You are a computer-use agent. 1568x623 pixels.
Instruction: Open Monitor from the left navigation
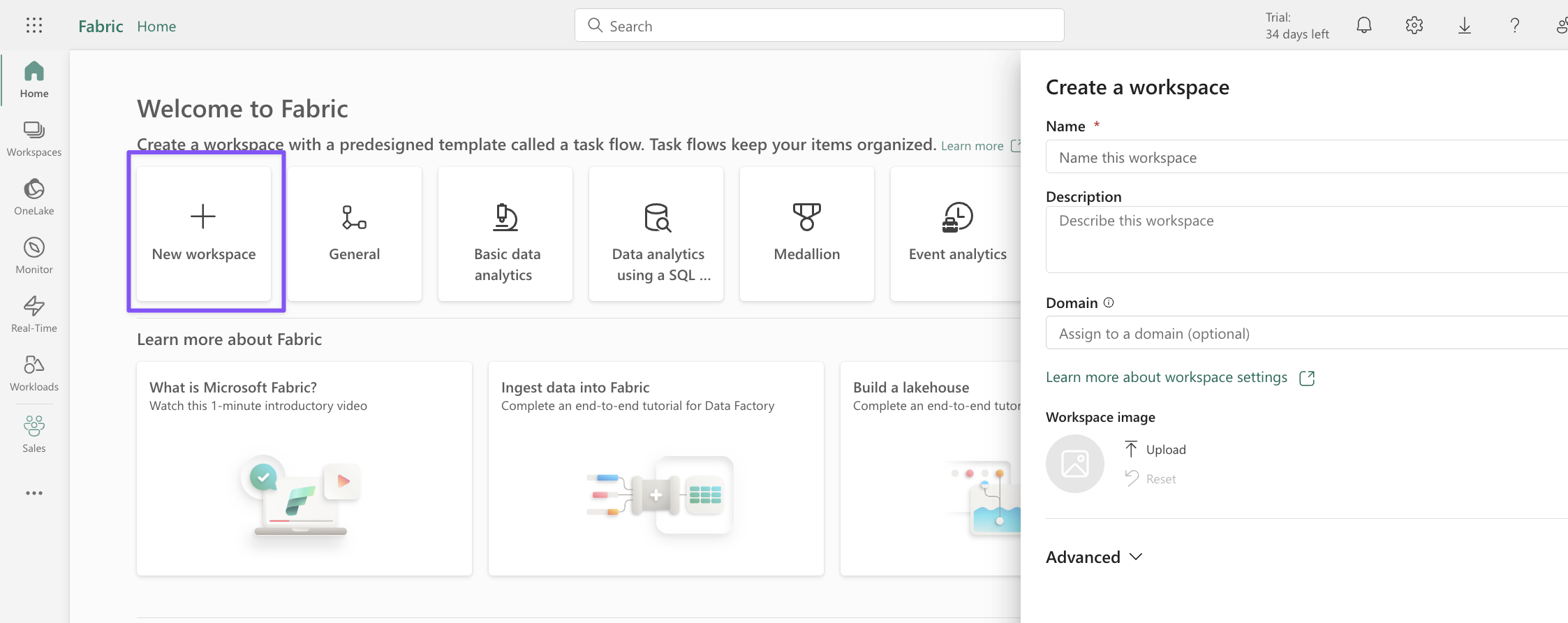34,256
